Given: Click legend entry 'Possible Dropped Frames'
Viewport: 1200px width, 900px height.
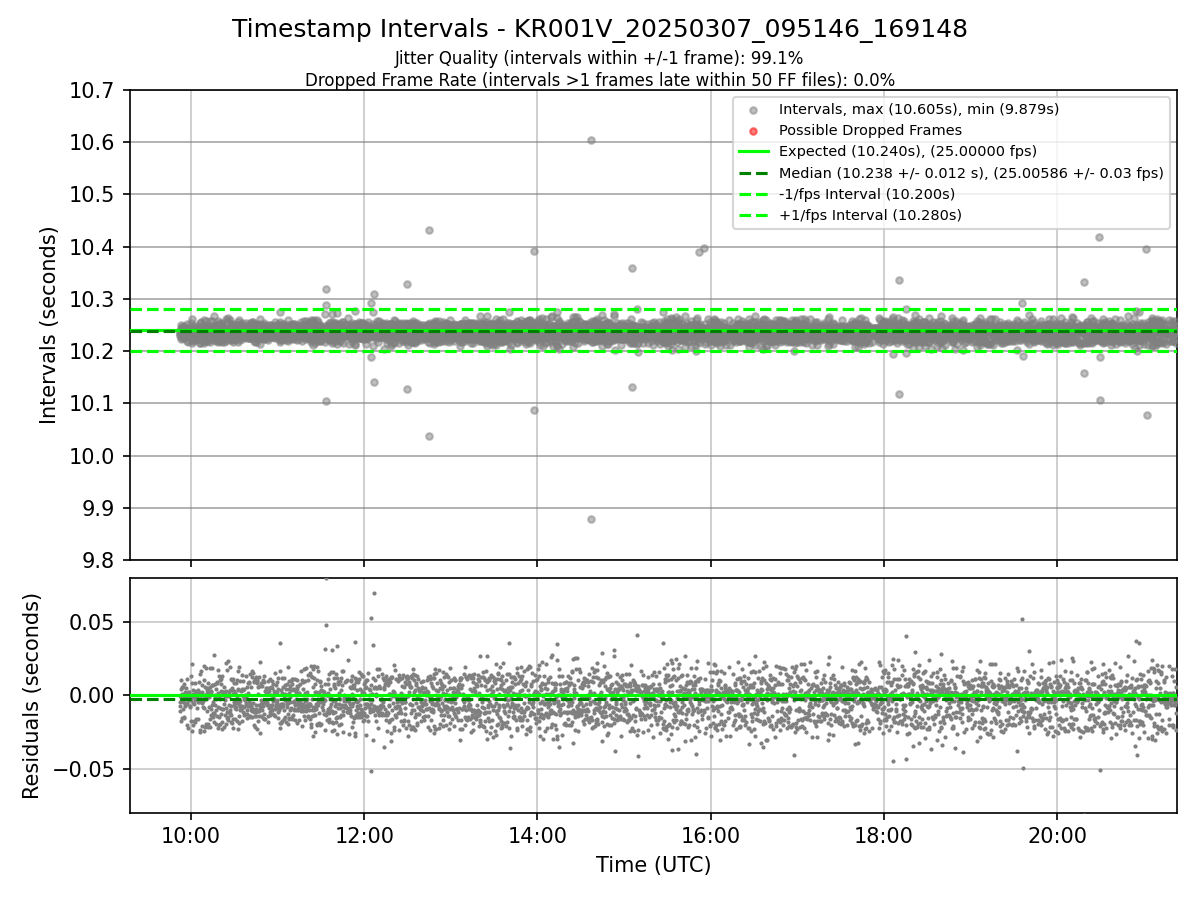Looking at the screenshot, I should tap(870, 130).
